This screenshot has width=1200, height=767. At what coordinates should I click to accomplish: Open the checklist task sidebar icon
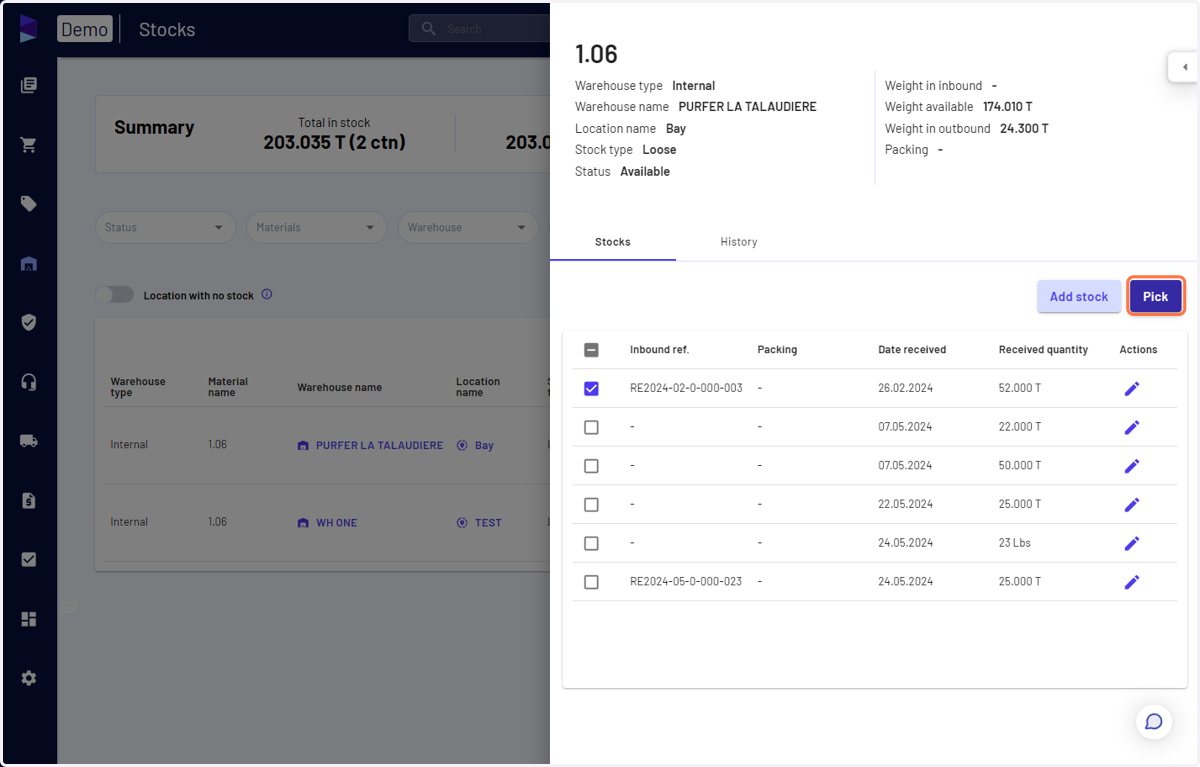pyautogui.click(x=28, y=560)
